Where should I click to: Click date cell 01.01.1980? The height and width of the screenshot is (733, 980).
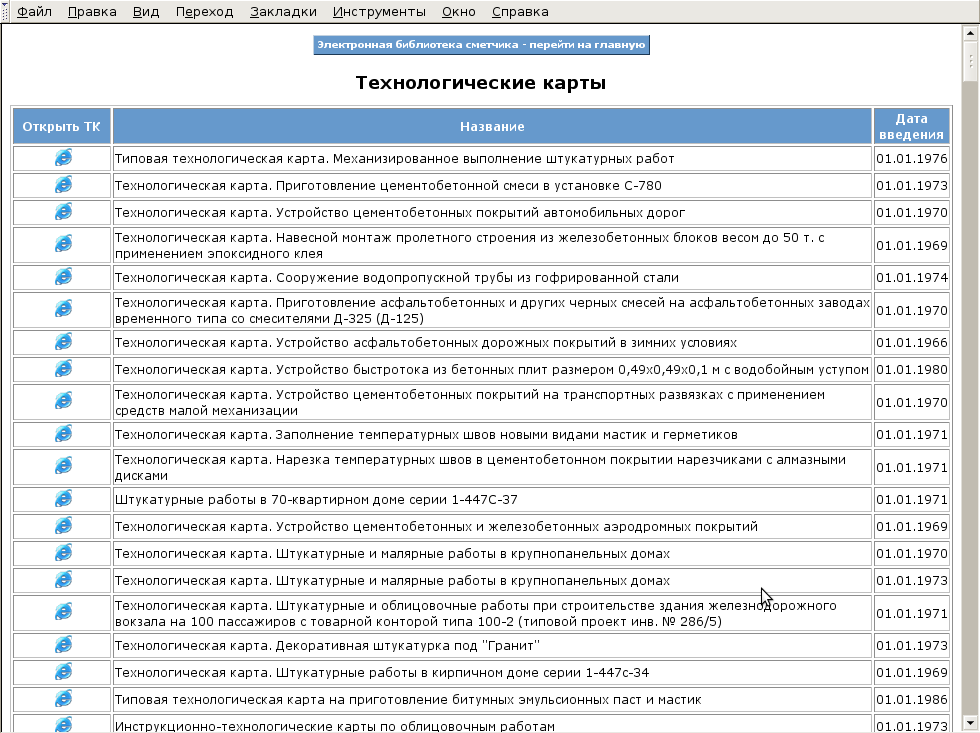point(911,370)
